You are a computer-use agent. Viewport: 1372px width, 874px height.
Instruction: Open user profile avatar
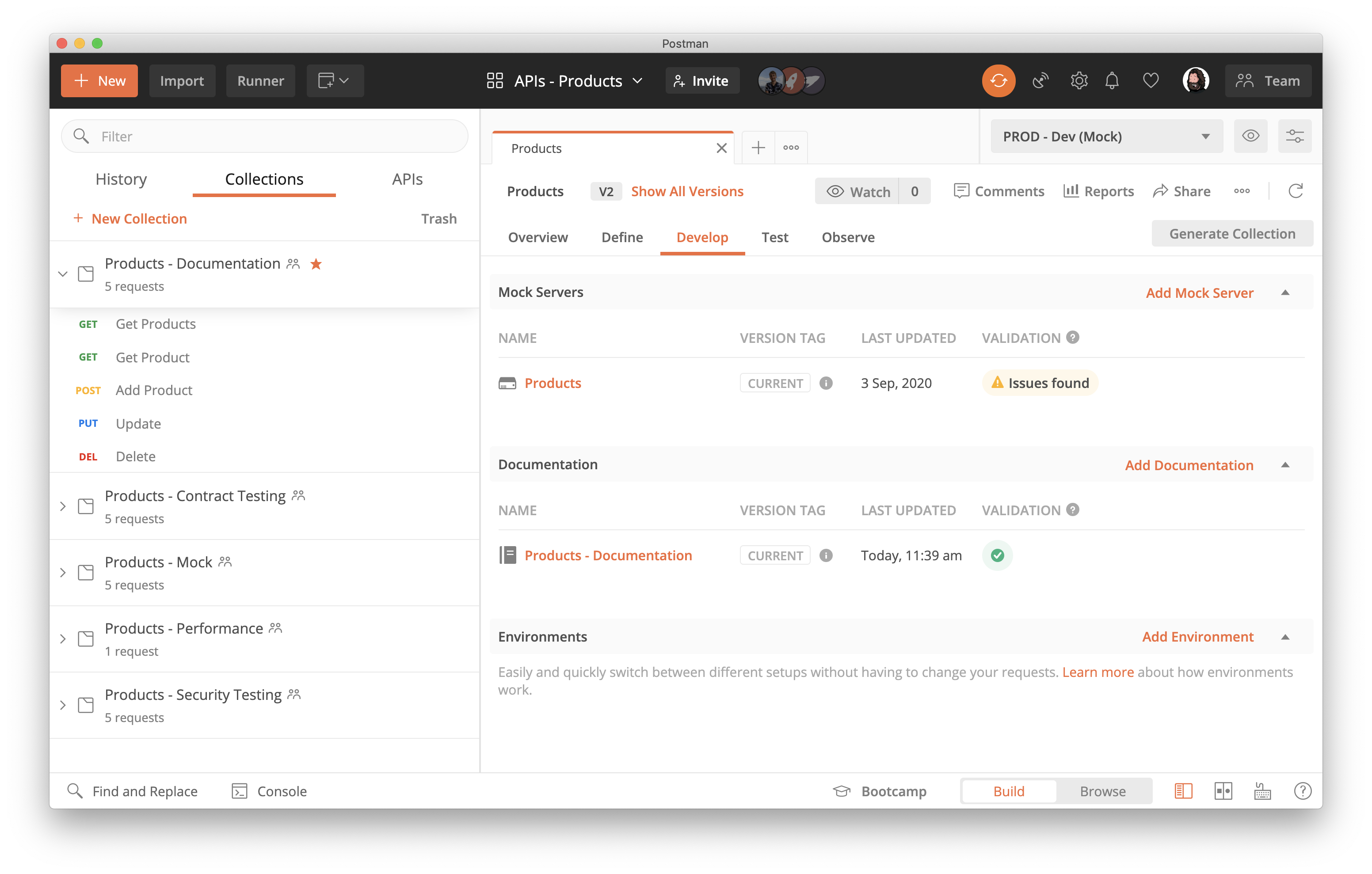(1195, 80)
